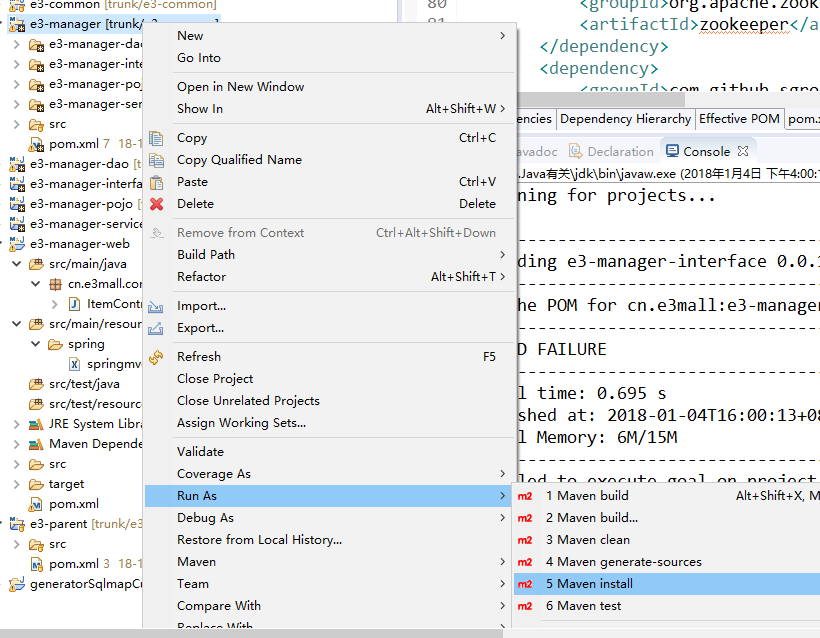
Task: Click the ItemController Java file icon
Action: pos(74,304)
